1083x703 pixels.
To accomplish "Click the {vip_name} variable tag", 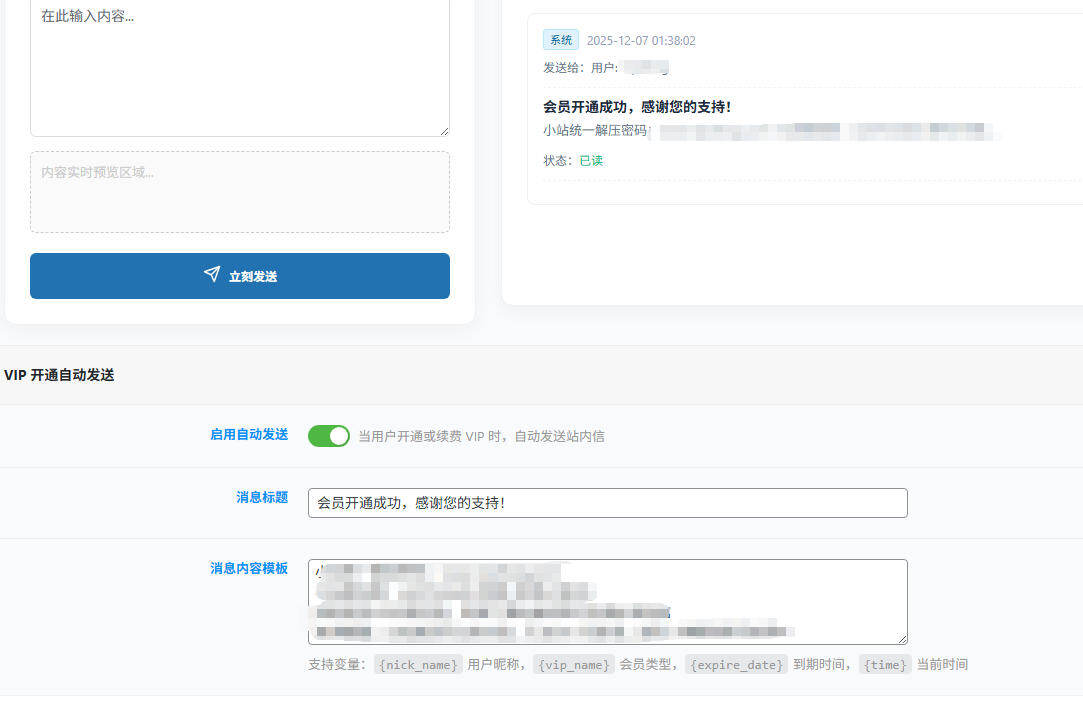I will tap(573, 664).
